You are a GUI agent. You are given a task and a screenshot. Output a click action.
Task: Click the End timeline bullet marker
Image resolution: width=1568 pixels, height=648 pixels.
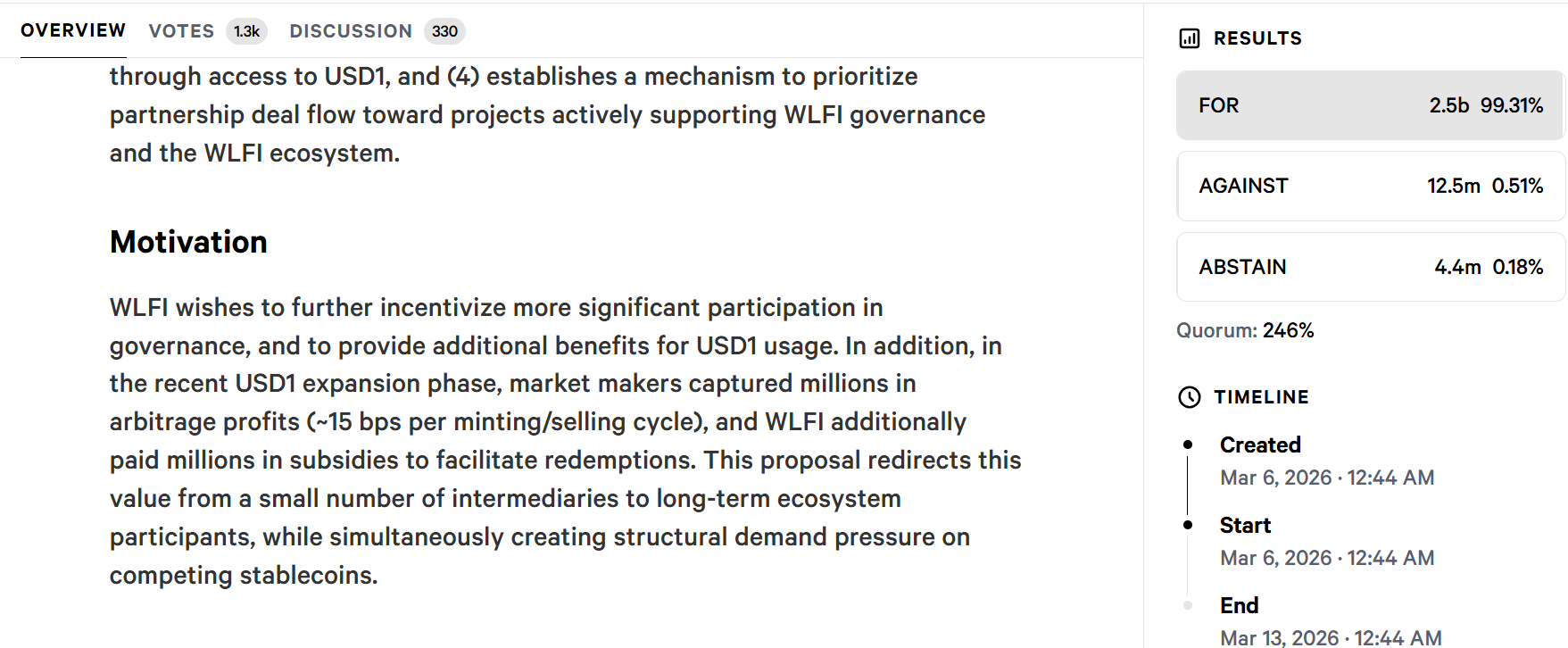[1187, 603]
